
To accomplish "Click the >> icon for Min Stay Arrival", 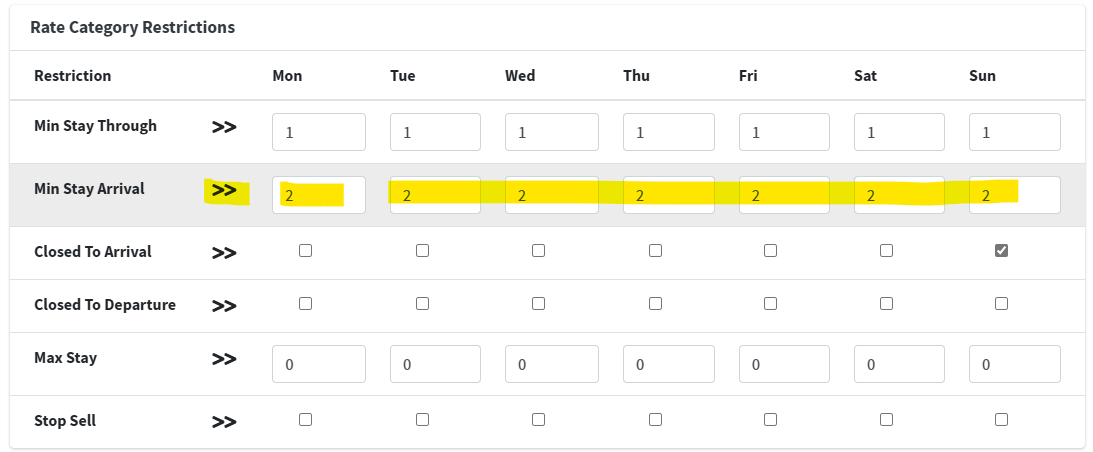I will click(x=224, y=190).
